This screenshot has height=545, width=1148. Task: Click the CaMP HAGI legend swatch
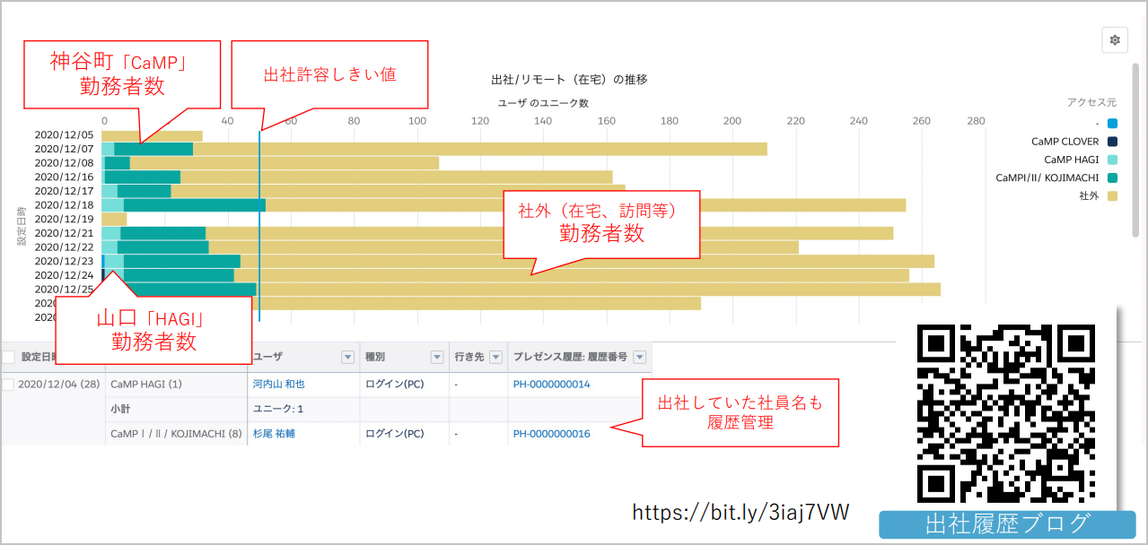(1113, 159)
